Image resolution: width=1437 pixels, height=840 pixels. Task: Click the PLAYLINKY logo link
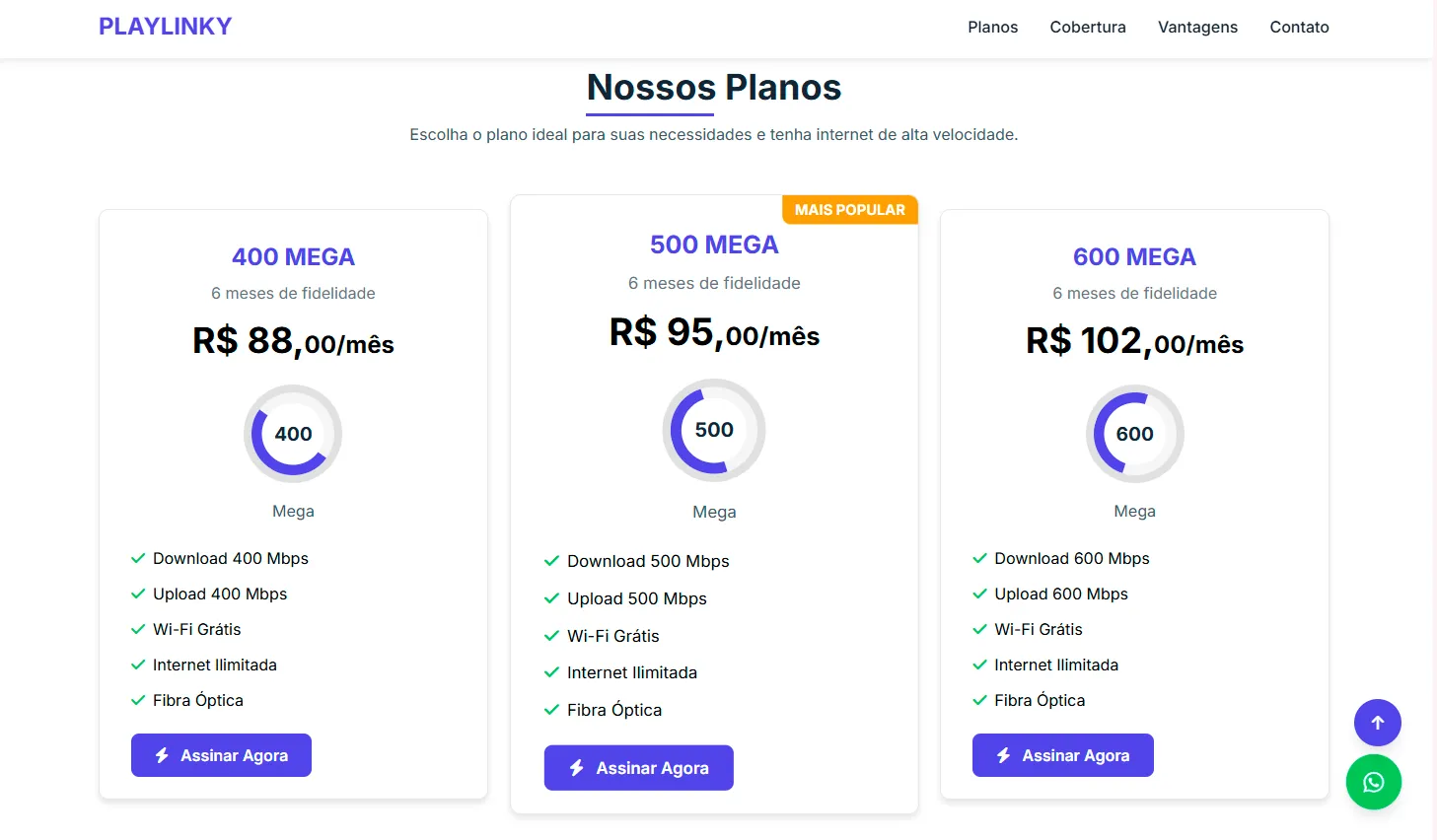coord(165,27)
